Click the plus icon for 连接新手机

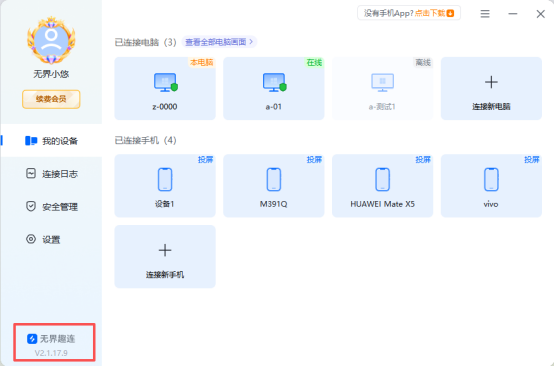[165, 250]
